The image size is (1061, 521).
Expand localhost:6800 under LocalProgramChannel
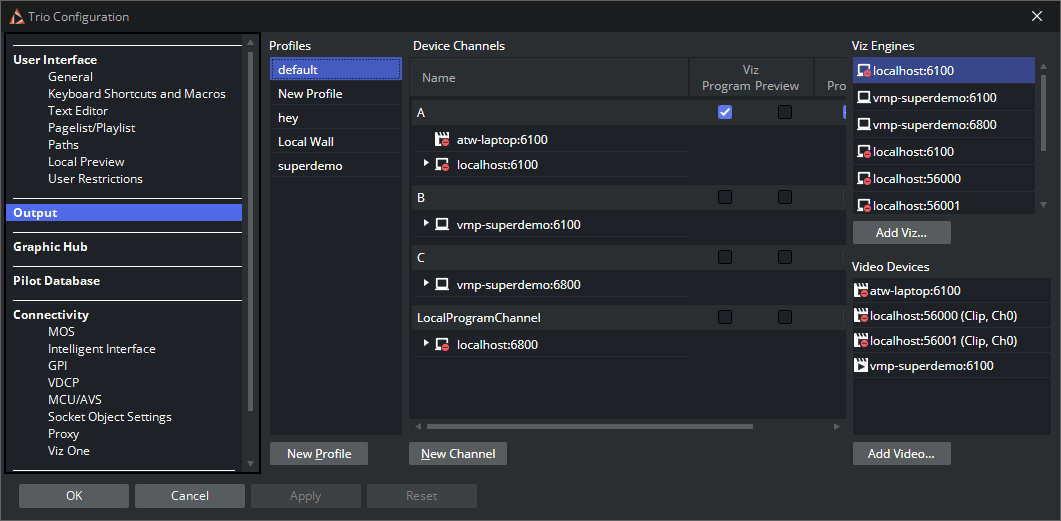(x=426, y=344)
